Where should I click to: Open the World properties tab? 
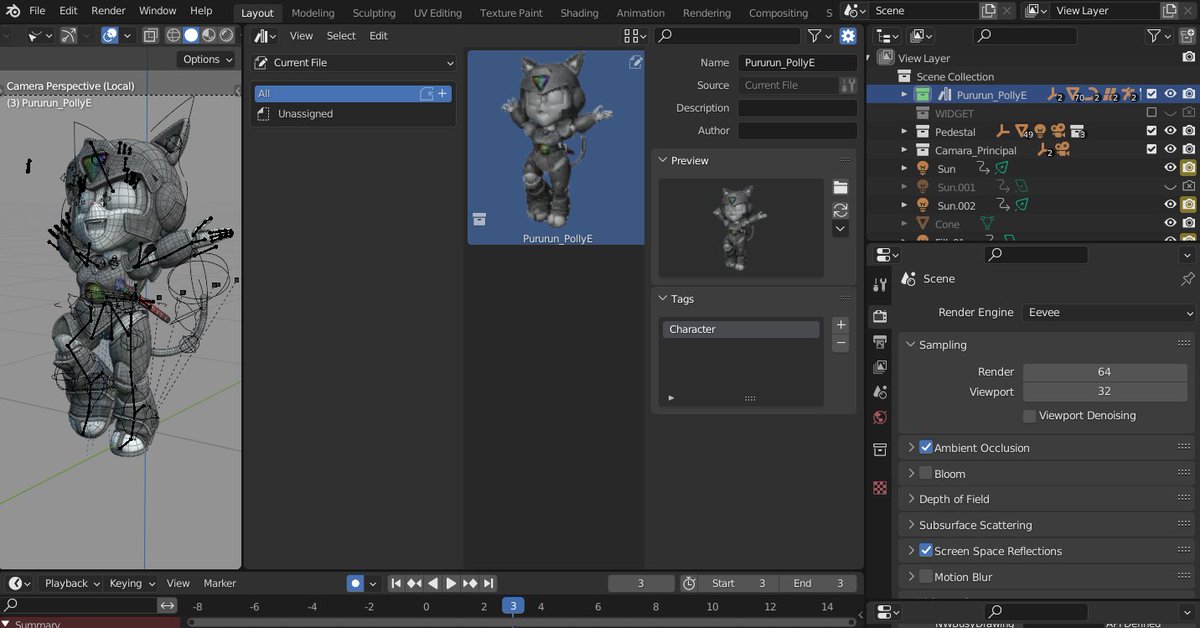880,418
